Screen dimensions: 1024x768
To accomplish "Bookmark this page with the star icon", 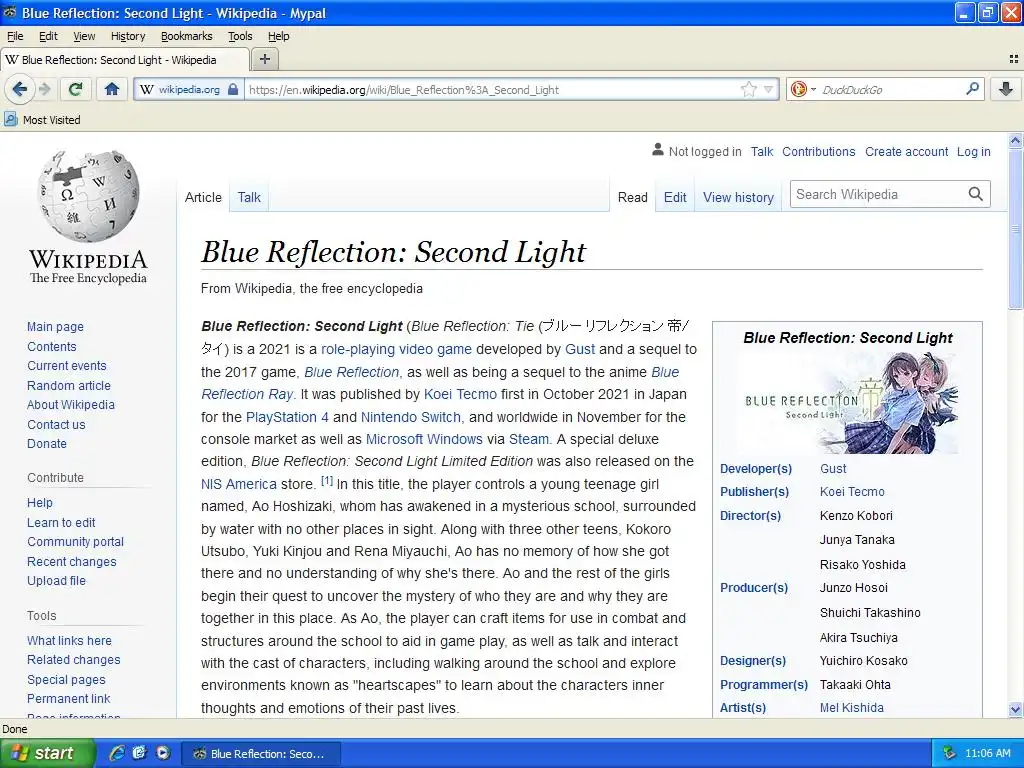I will [749, 89].
